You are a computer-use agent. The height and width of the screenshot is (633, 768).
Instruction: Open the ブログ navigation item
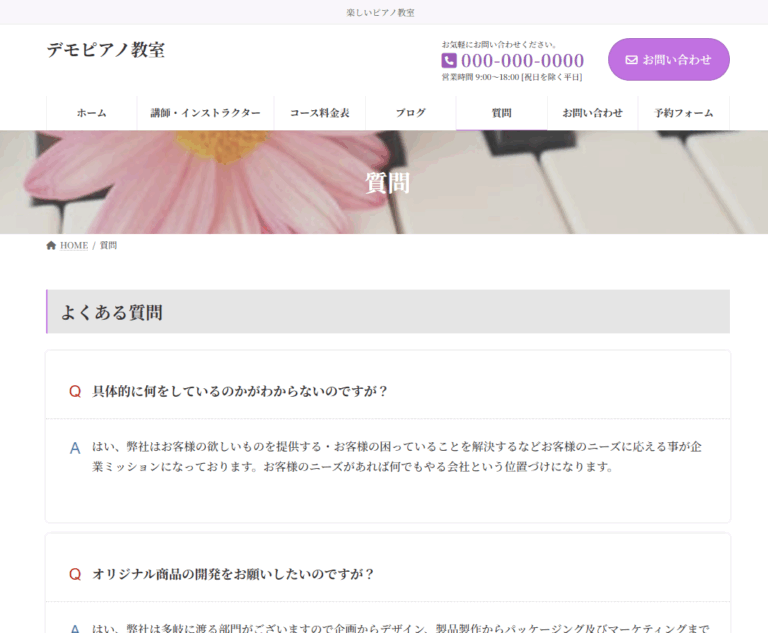coord(410,113)
